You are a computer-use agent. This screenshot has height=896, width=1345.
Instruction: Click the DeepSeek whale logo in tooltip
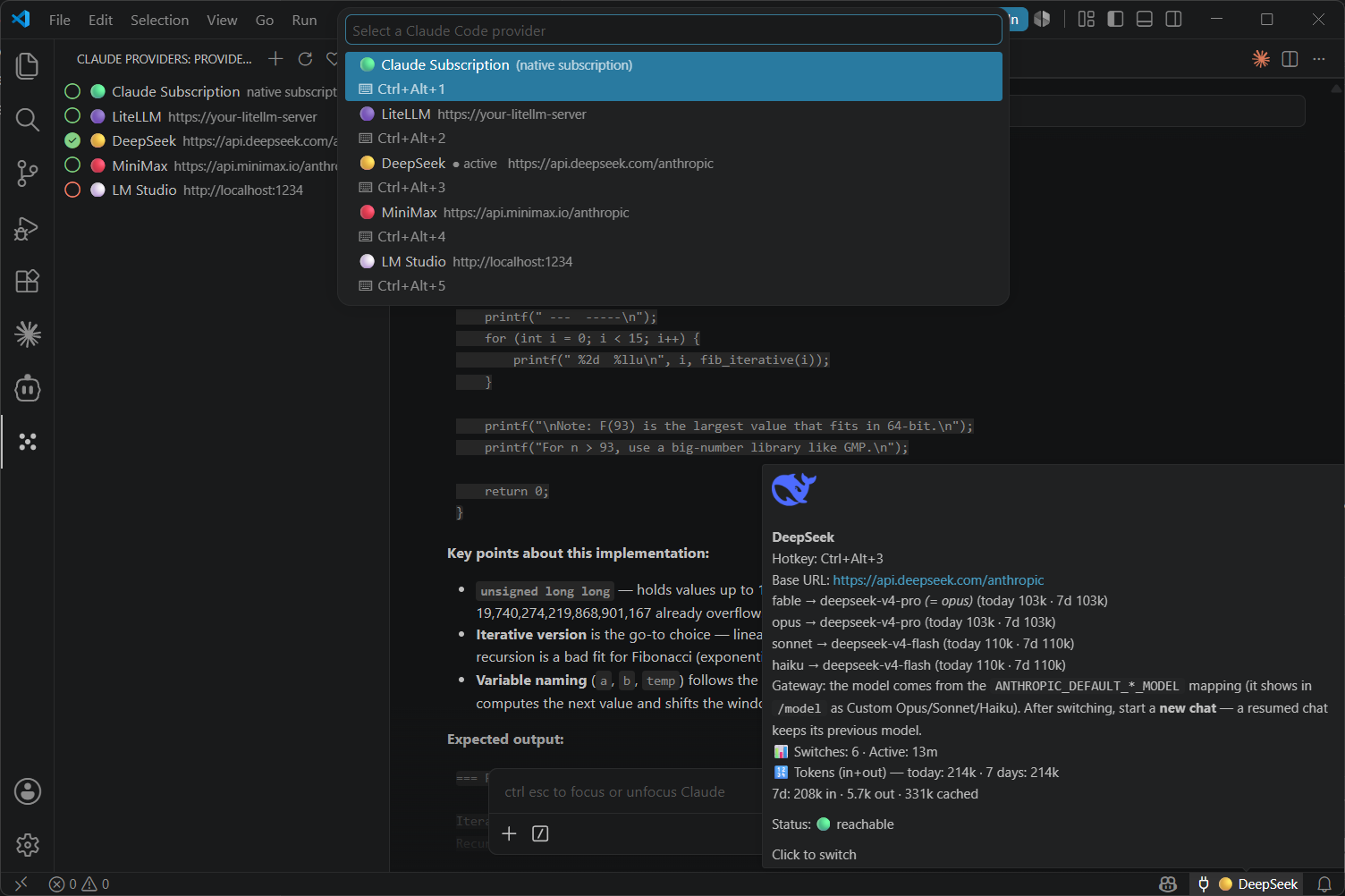pos(794,489)
